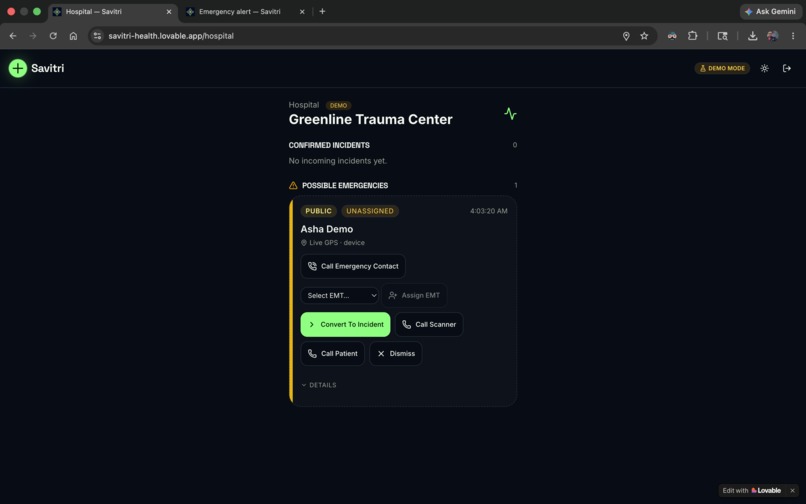Click the No incoming incidents yet text
Screen dimensions: 806x504
(338, 161)
